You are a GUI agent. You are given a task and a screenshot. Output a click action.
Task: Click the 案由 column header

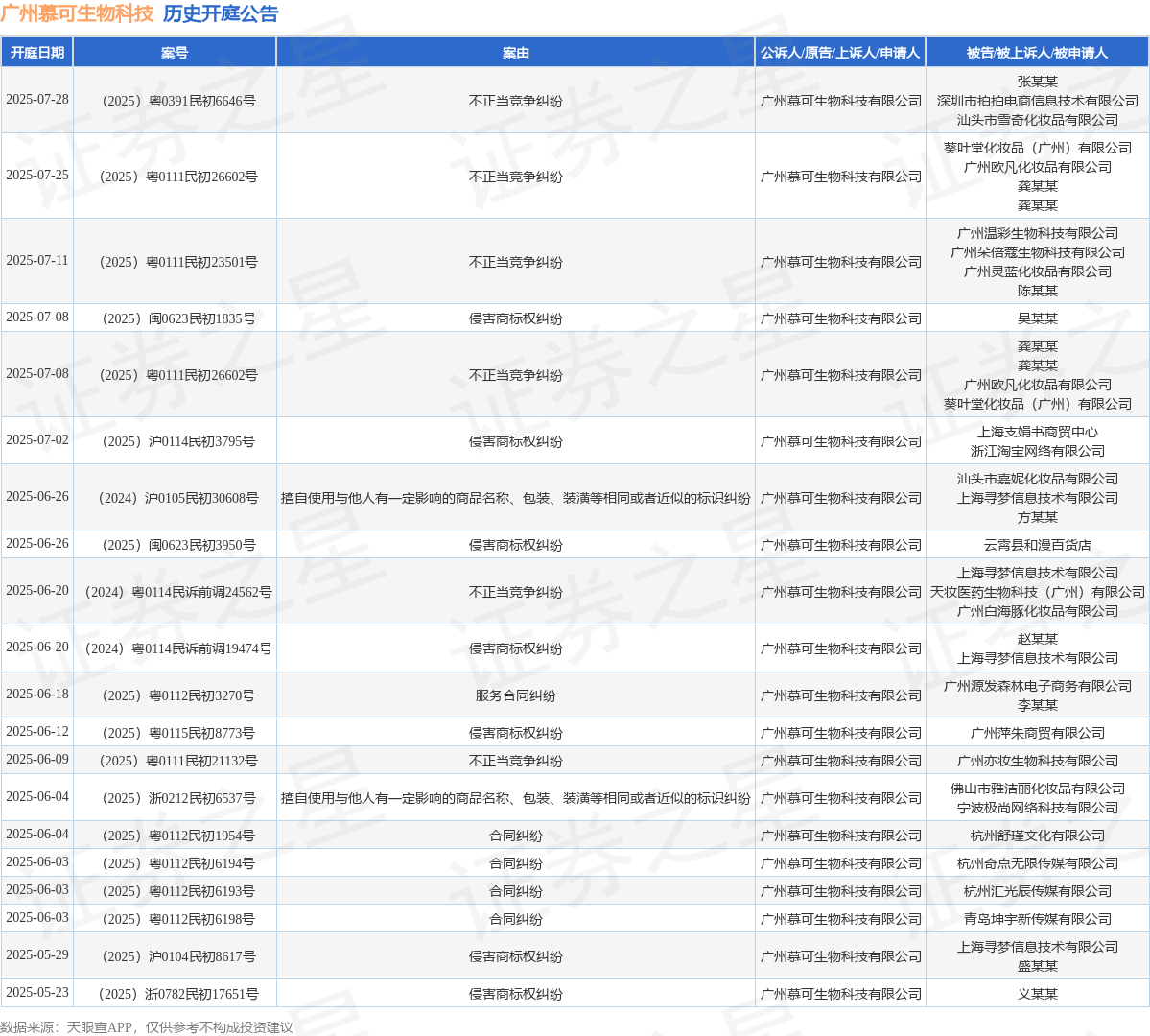click(516, 53)
